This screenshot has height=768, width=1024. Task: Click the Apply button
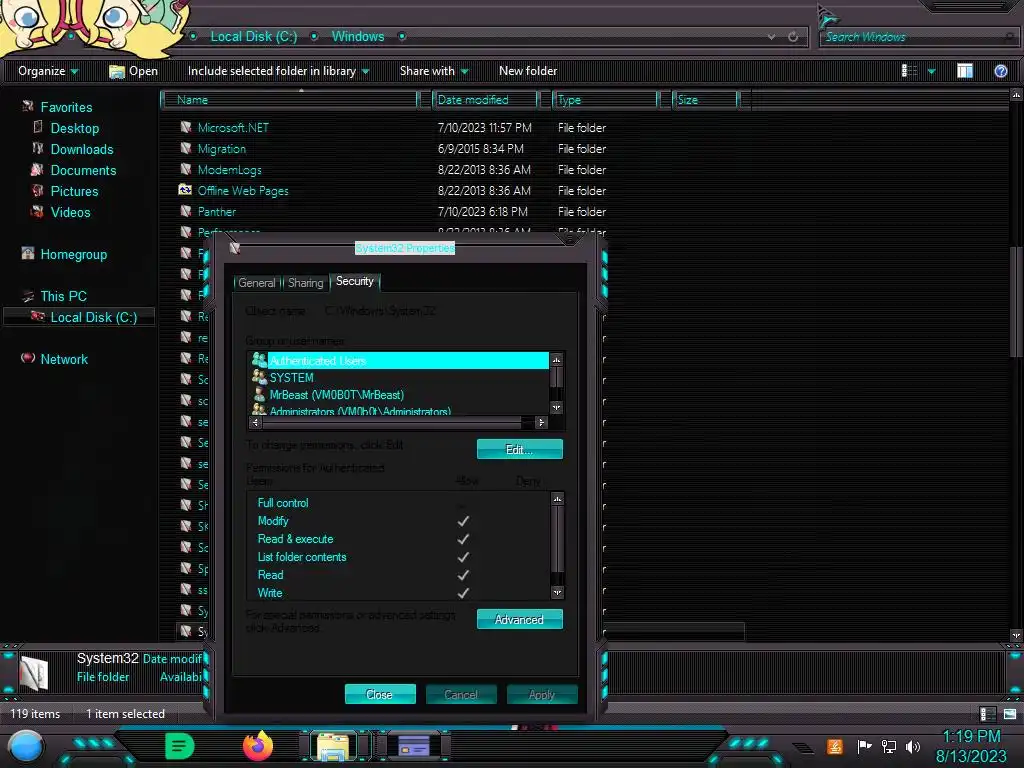click(x=541, y=694)
